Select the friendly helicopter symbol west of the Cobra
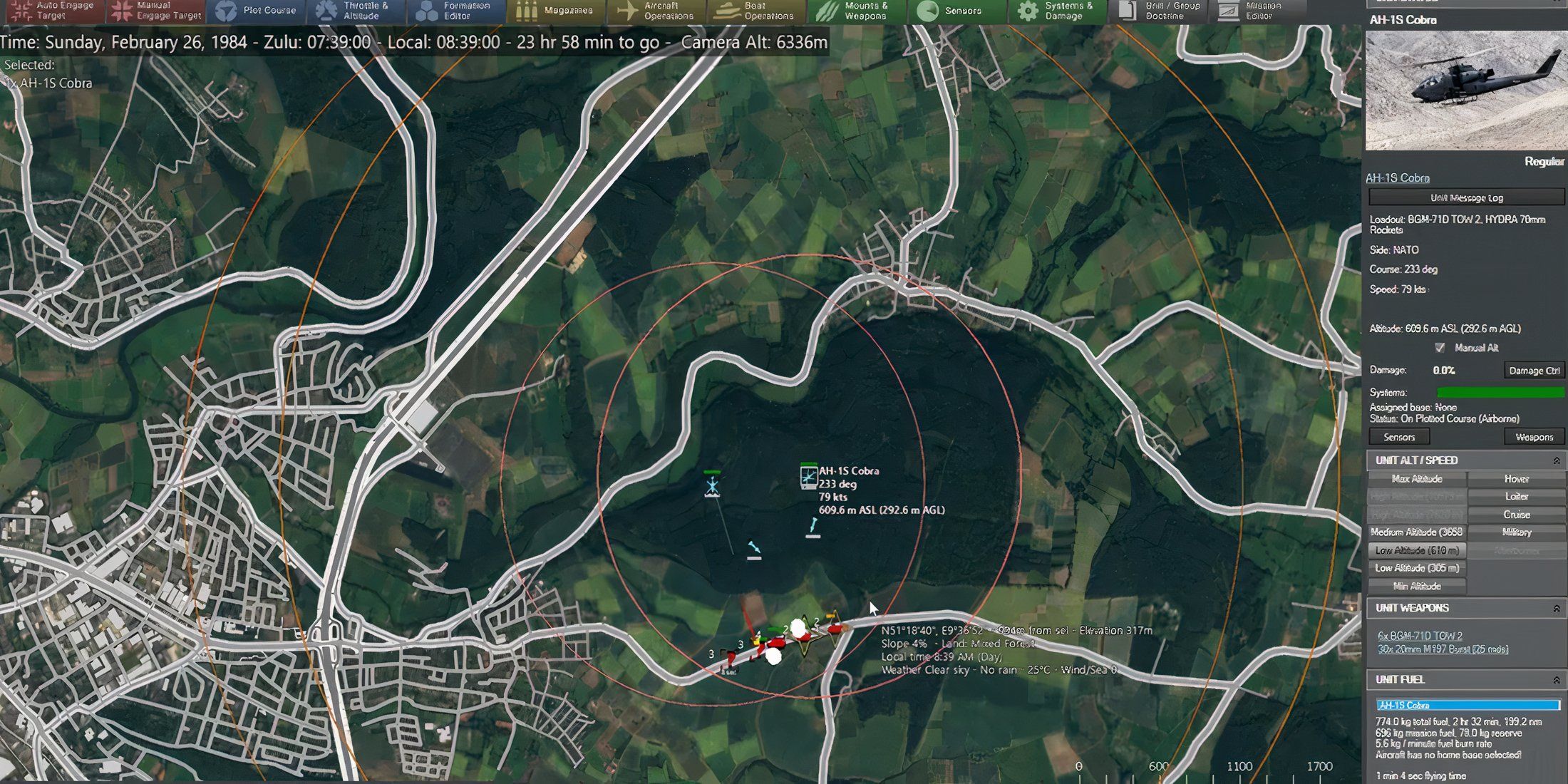 712,485
